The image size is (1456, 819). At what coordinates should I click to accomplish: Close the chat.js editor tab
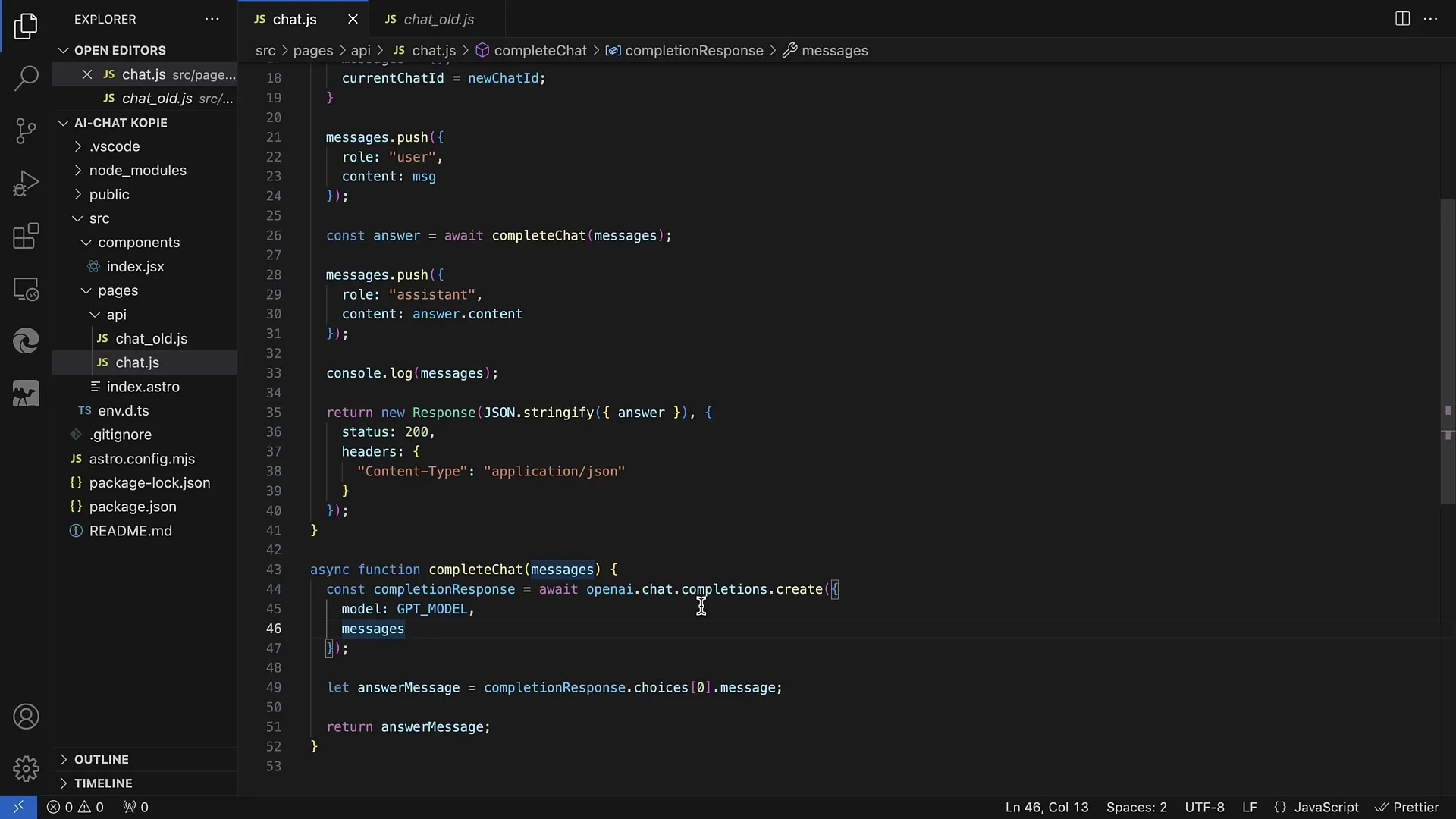tap(353, 19)
